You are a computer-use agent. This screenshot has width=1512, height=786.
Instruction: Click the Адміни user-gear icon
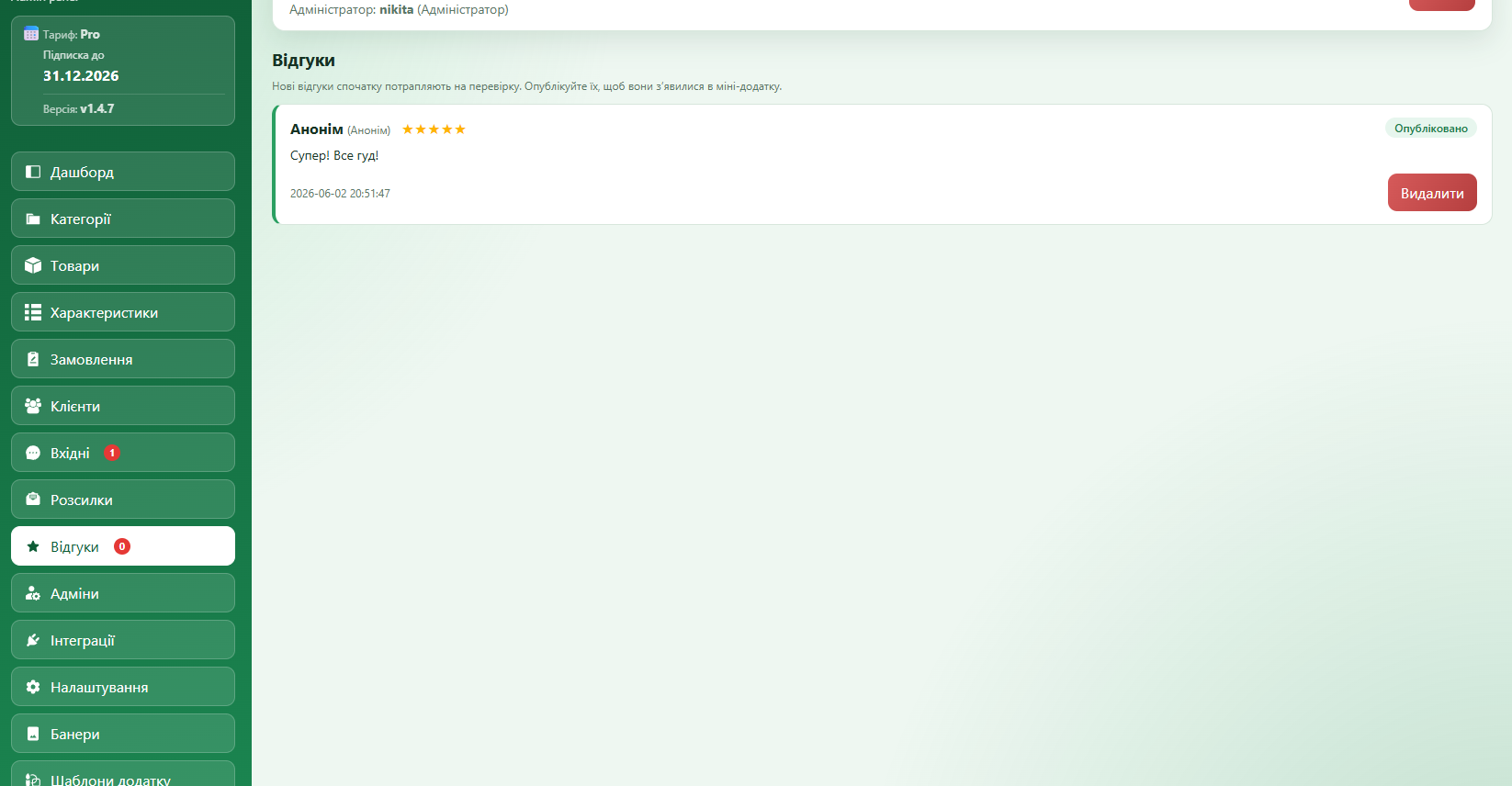pos(33,593)
